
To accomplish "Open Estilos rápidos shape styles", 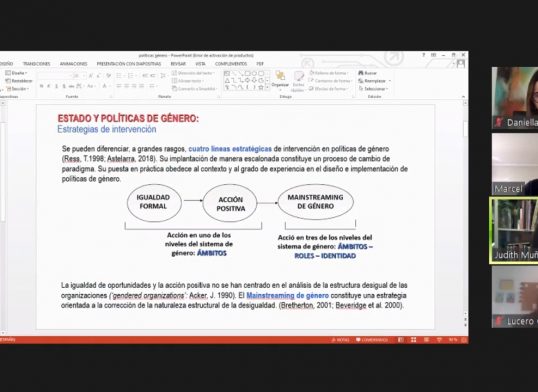I will 298,82.
